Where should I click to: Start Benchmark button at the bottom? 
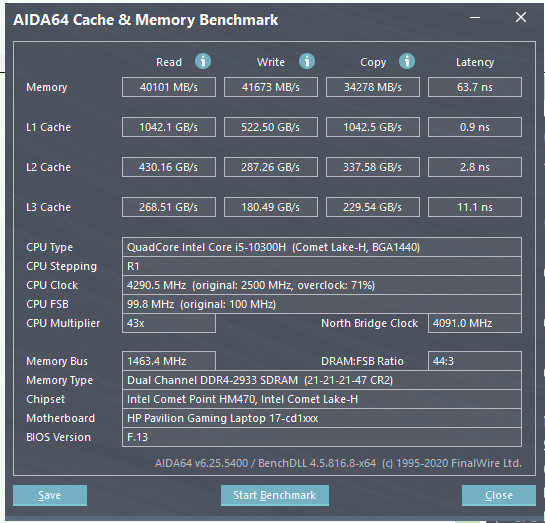[275, 495]
